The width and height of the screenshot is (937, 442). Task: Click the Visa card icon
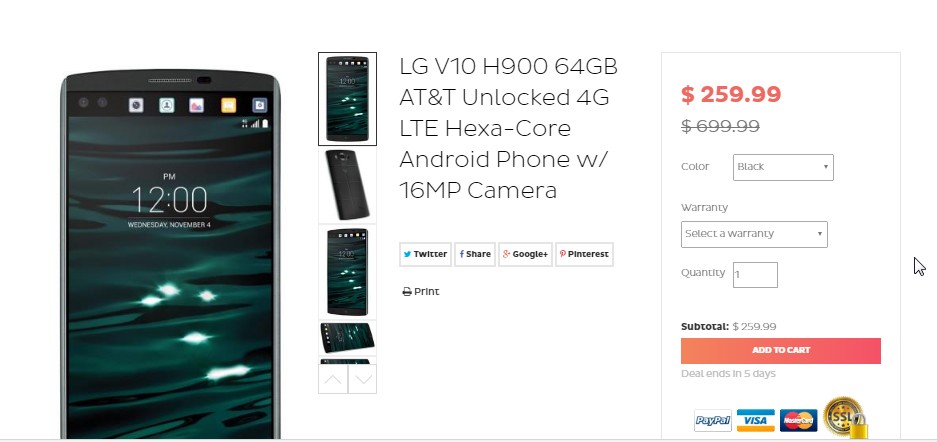tap(755, 420)
